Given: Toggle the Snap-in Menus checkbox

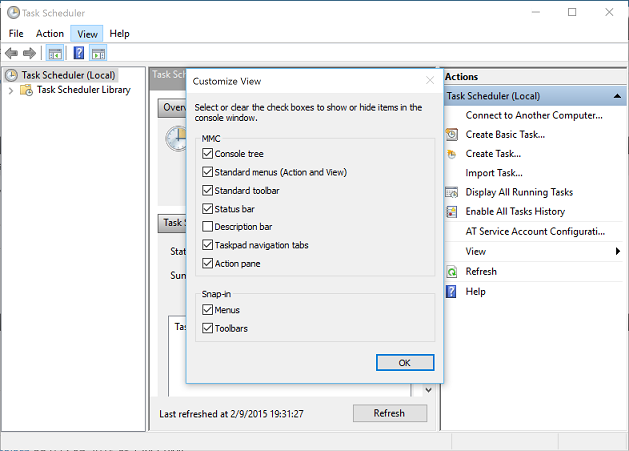Looking at the screenshot, I should [x=207, y=310].
